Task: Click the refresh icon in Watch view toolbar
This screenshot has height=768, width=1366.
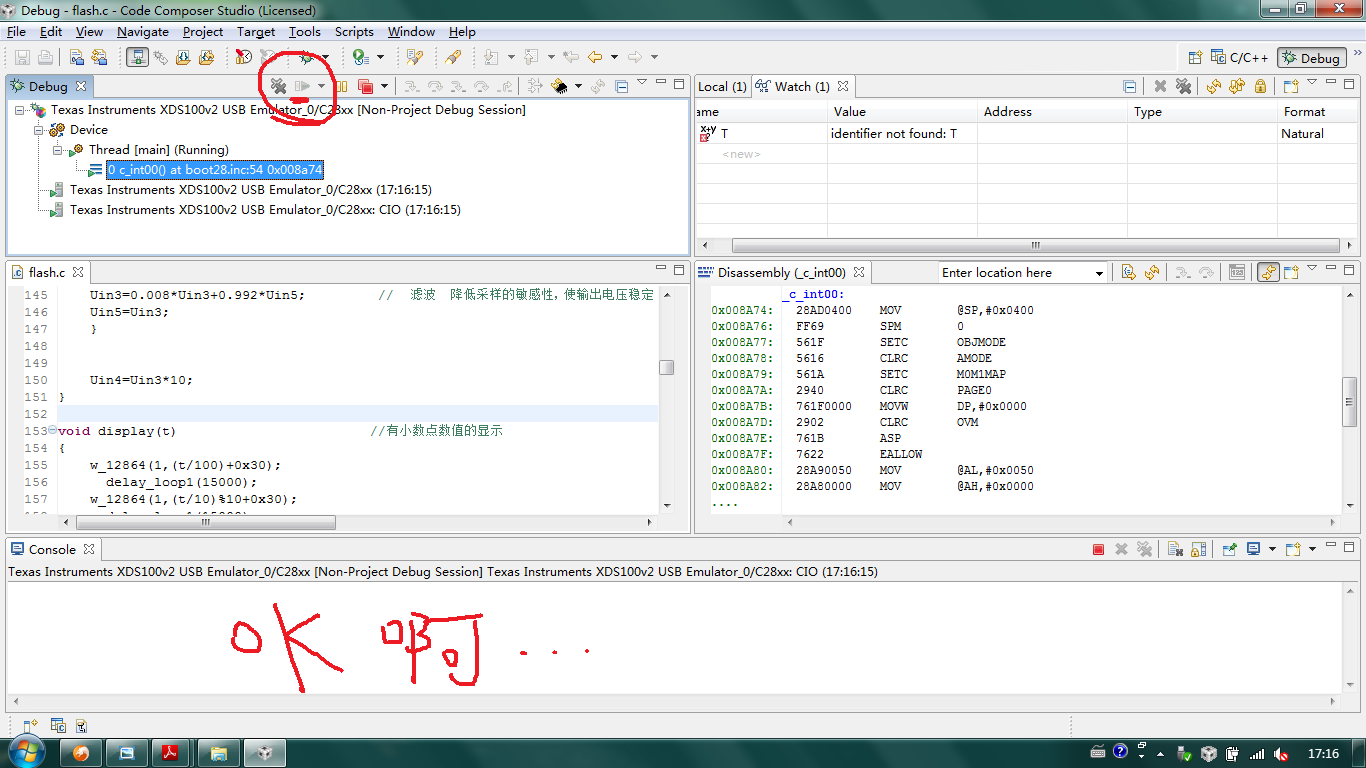Action: point(1213,87)
